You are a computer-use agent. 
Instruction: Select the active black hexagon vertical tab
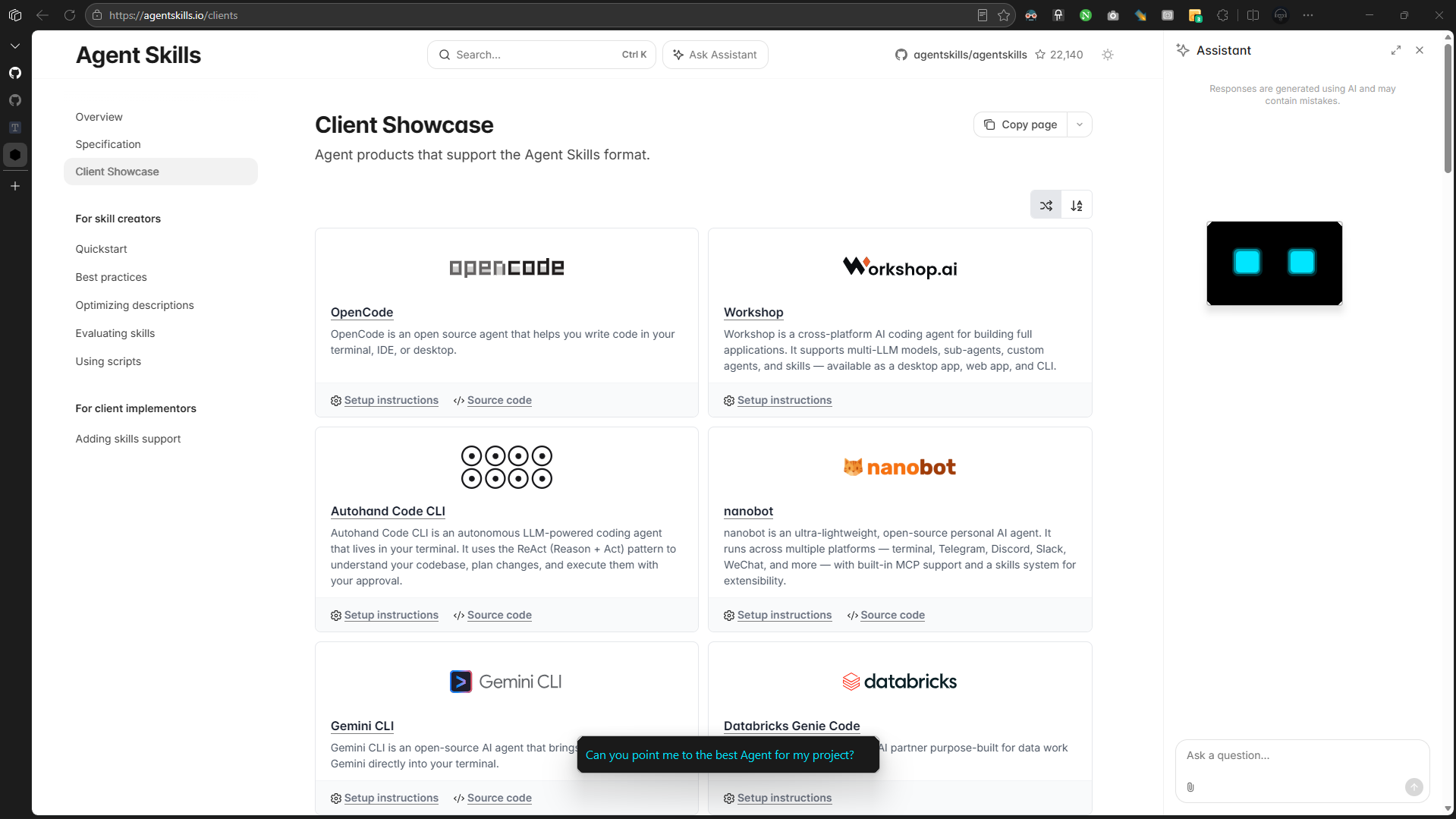click(x=15, y=155)
